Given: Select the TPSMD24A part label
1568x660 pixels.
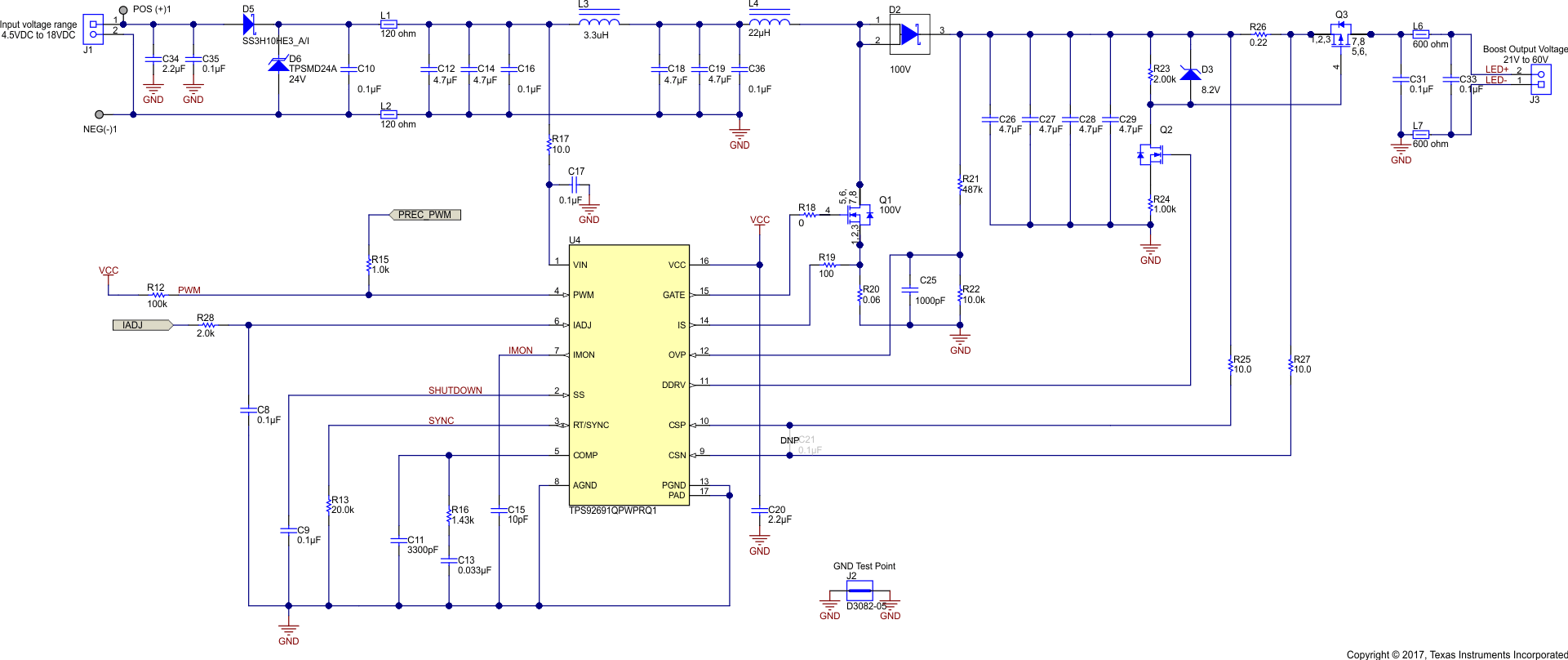Looking at the screenshot, I should click(313, 69).
